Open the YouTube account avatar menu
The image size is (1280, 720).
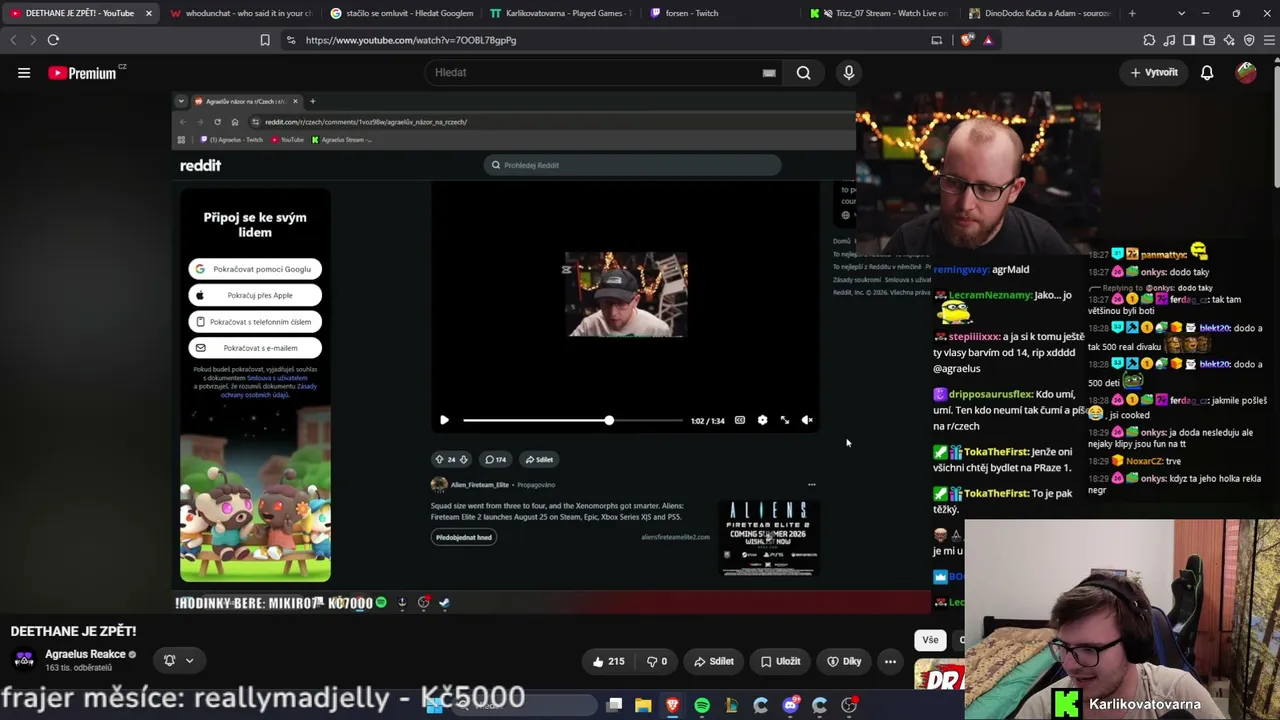[1246, 73]
